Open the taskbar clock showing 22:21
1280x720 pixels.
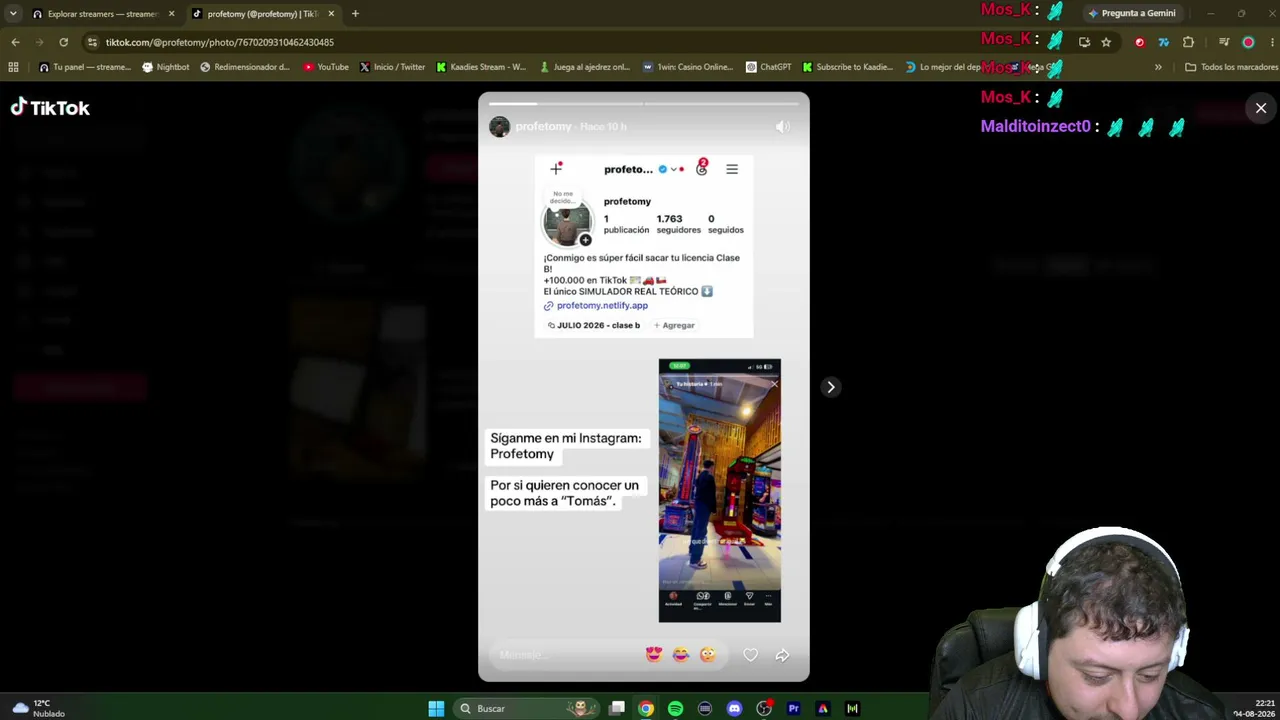(x=1254, y=709)
